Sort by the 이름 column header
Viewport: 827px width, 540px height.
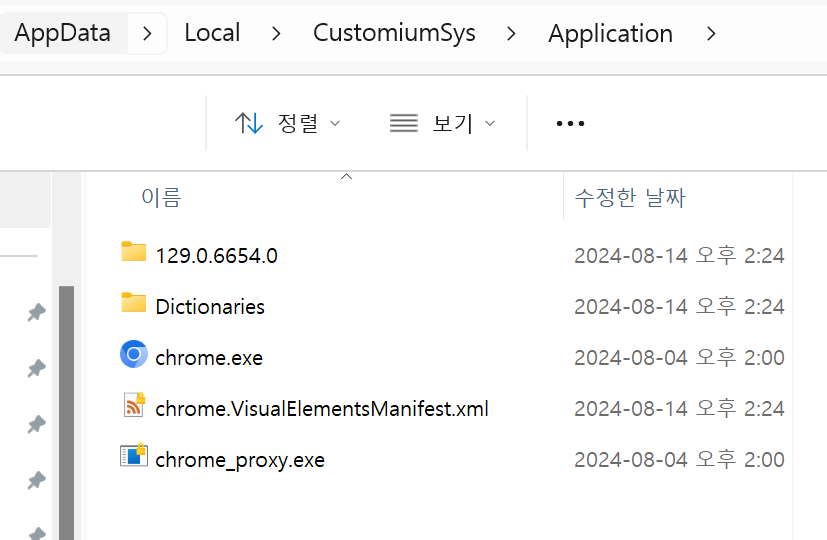(x=161, y=198)
